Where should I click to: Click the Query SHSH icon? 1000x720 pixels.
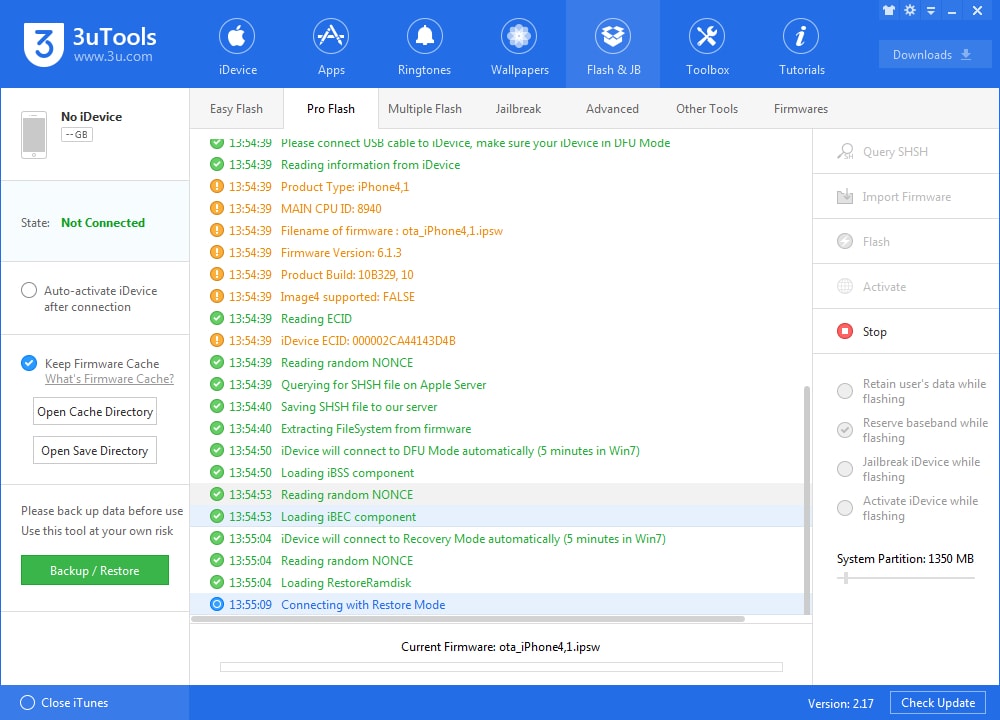pos(845,152)
